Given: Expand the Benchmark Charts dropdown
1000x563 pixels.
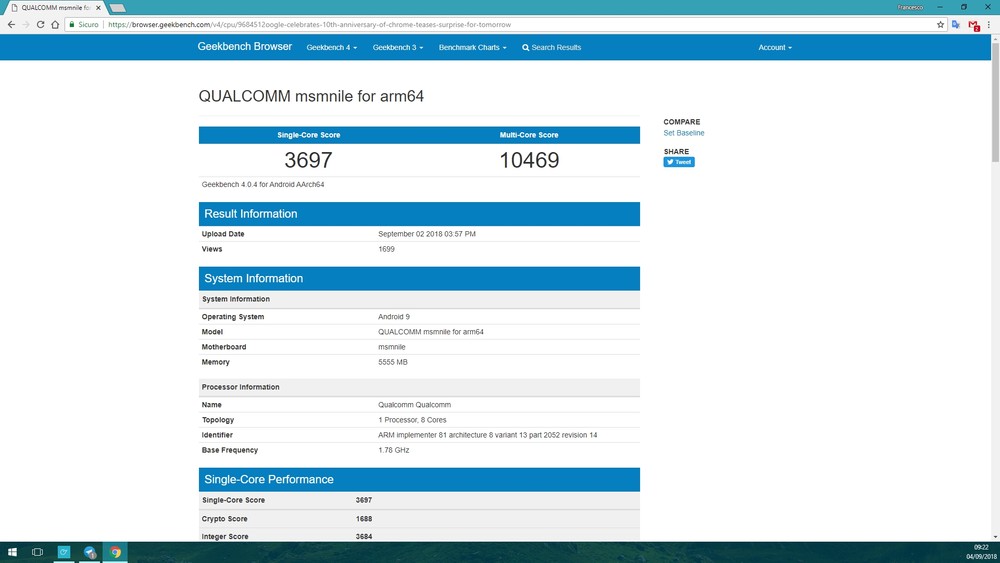Looking at the screenshot, I should pos(473,47).
